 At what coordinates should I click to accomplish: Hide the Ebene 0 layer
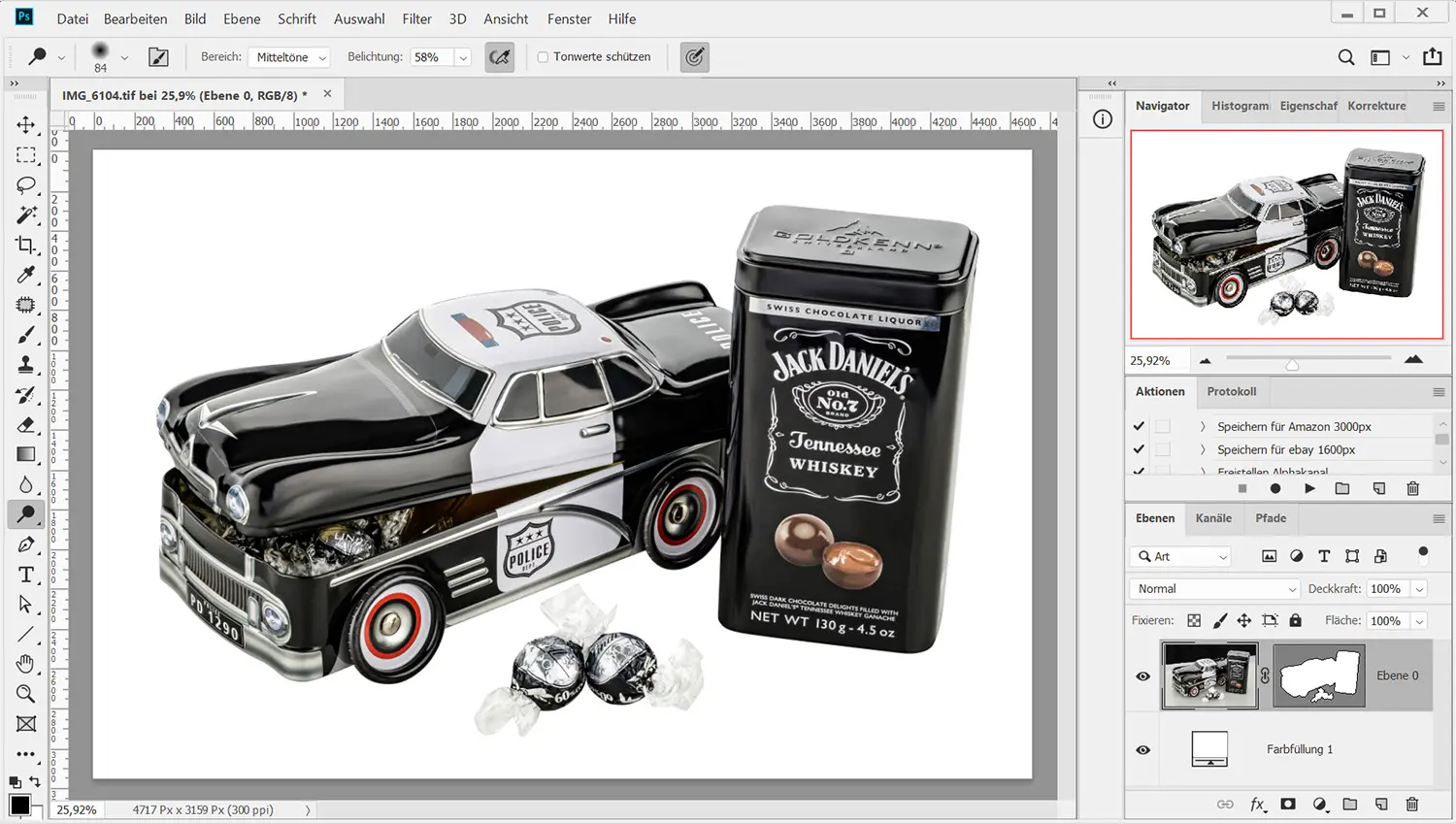(1142, 676)
